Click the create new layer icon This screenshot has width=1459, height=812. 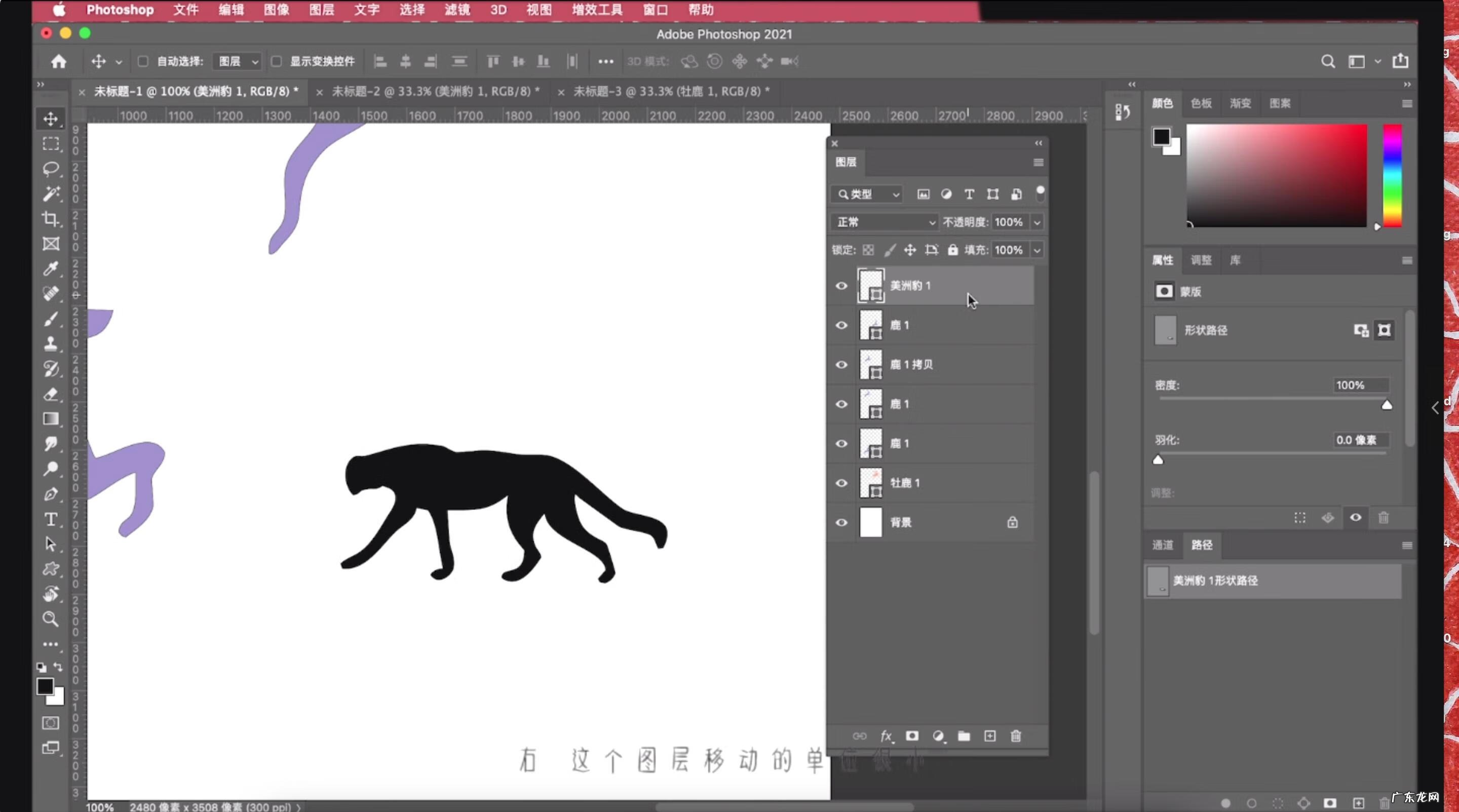tap(989, 736)
